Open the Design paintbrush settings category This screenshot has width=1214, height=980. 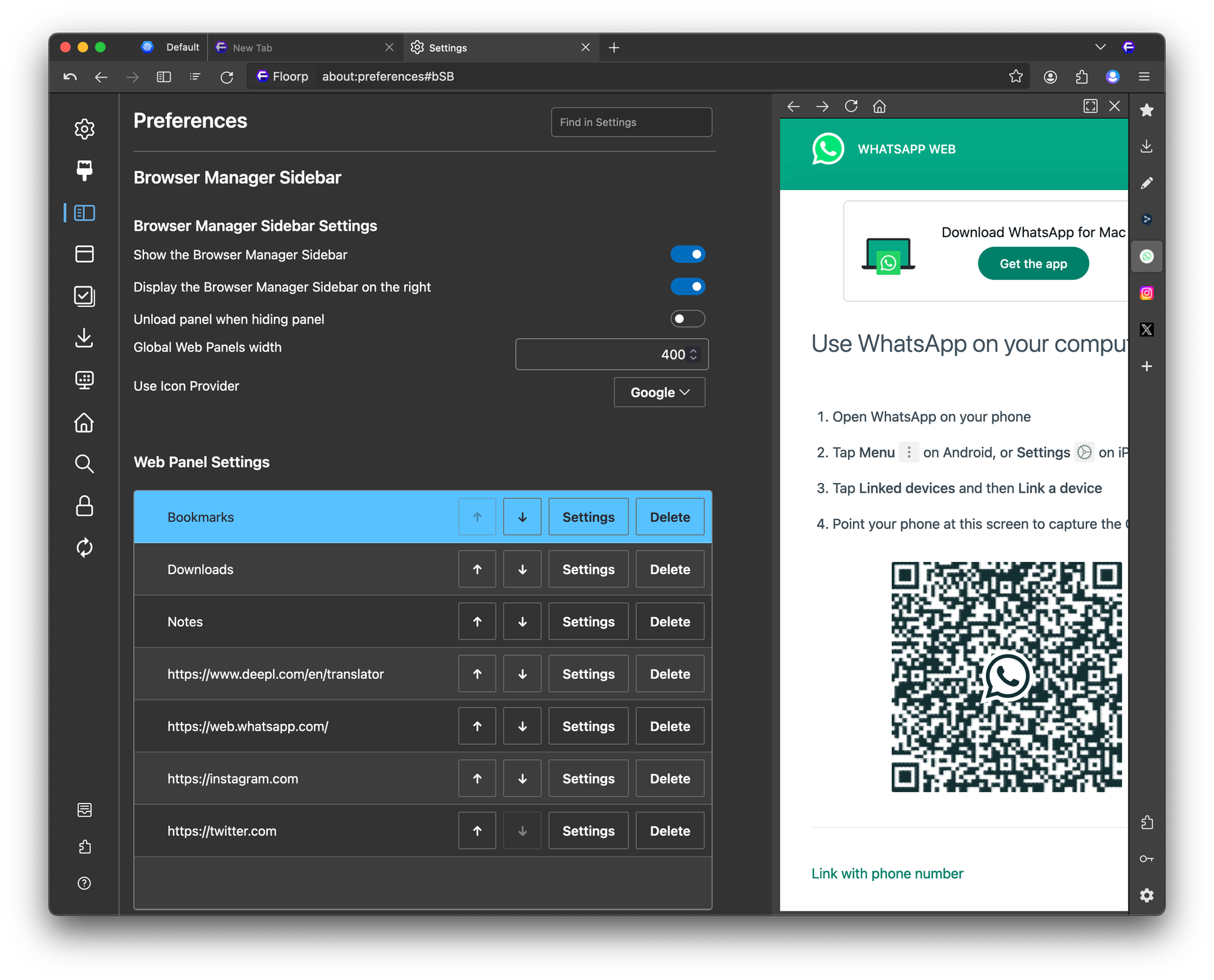(x=84, y=171)
